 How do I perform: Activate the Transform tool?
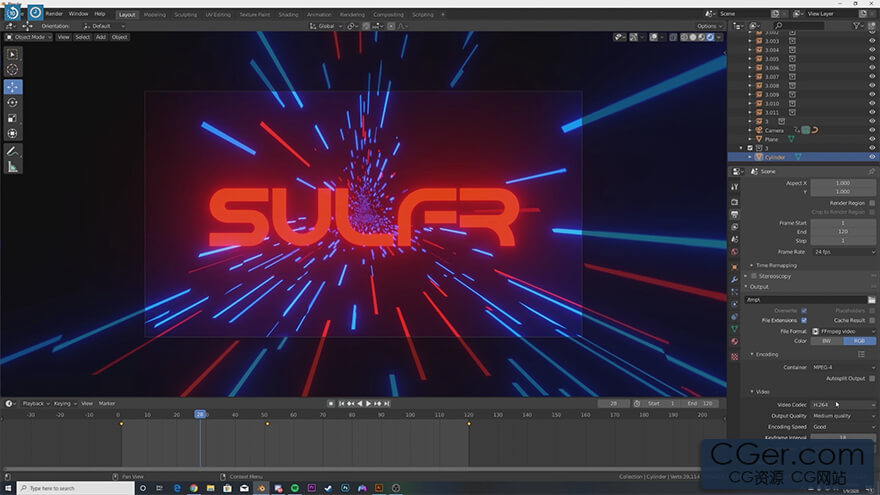(x=12, y=134)
